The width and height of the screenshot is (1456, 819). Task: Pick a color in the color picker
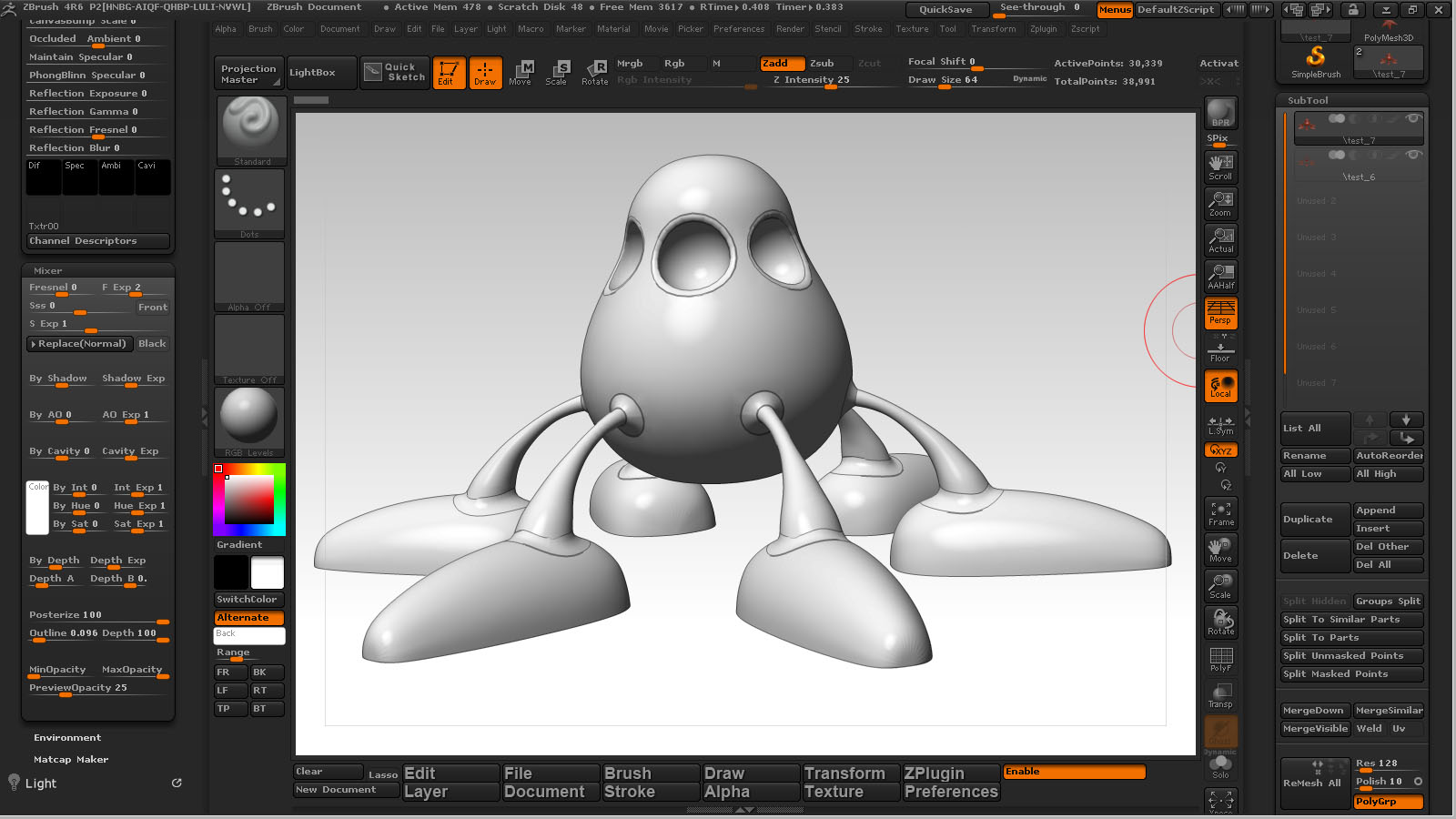pyautogui.click(x=249, y=500)
